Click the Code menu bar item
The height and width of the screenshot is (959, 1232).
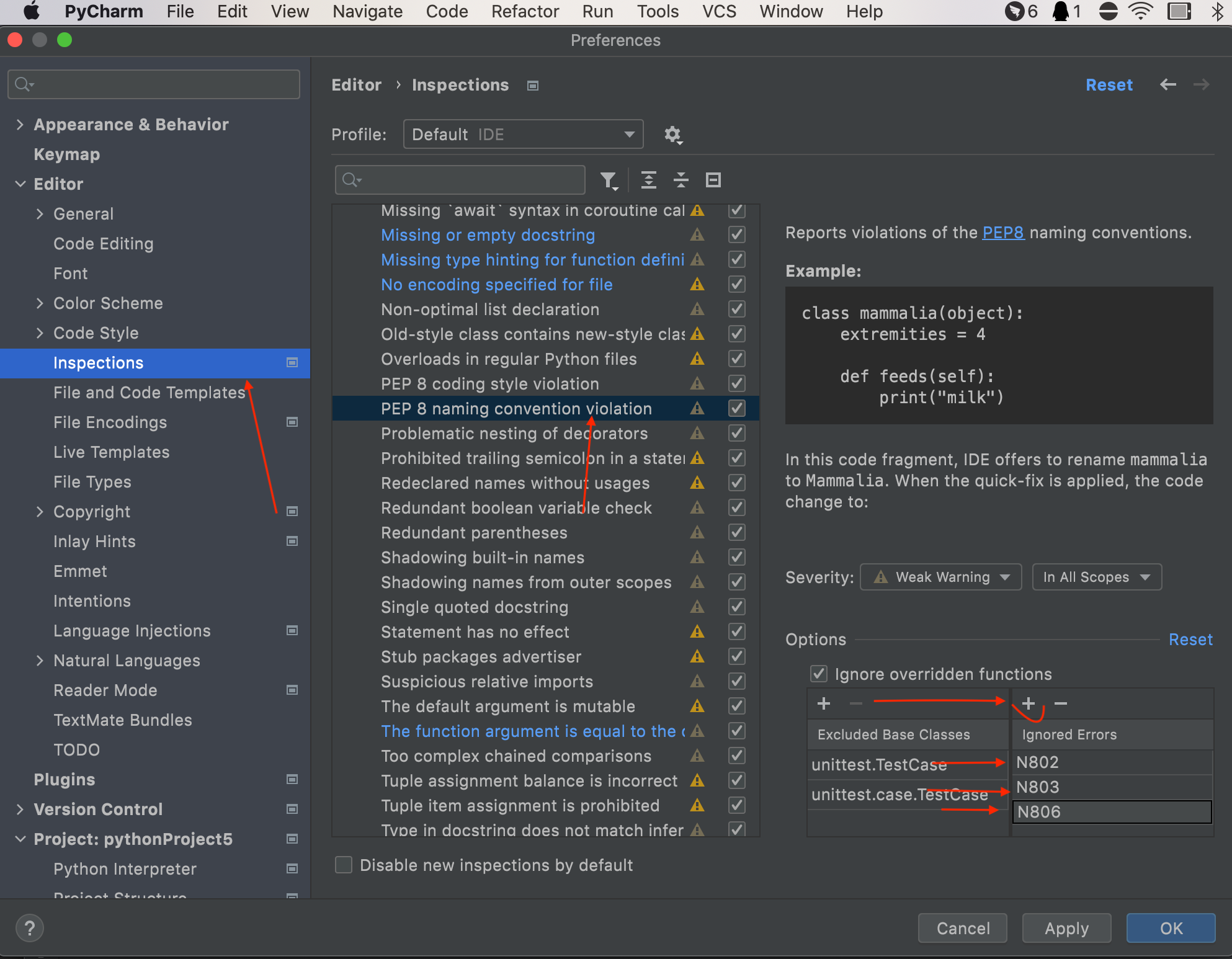445,11
